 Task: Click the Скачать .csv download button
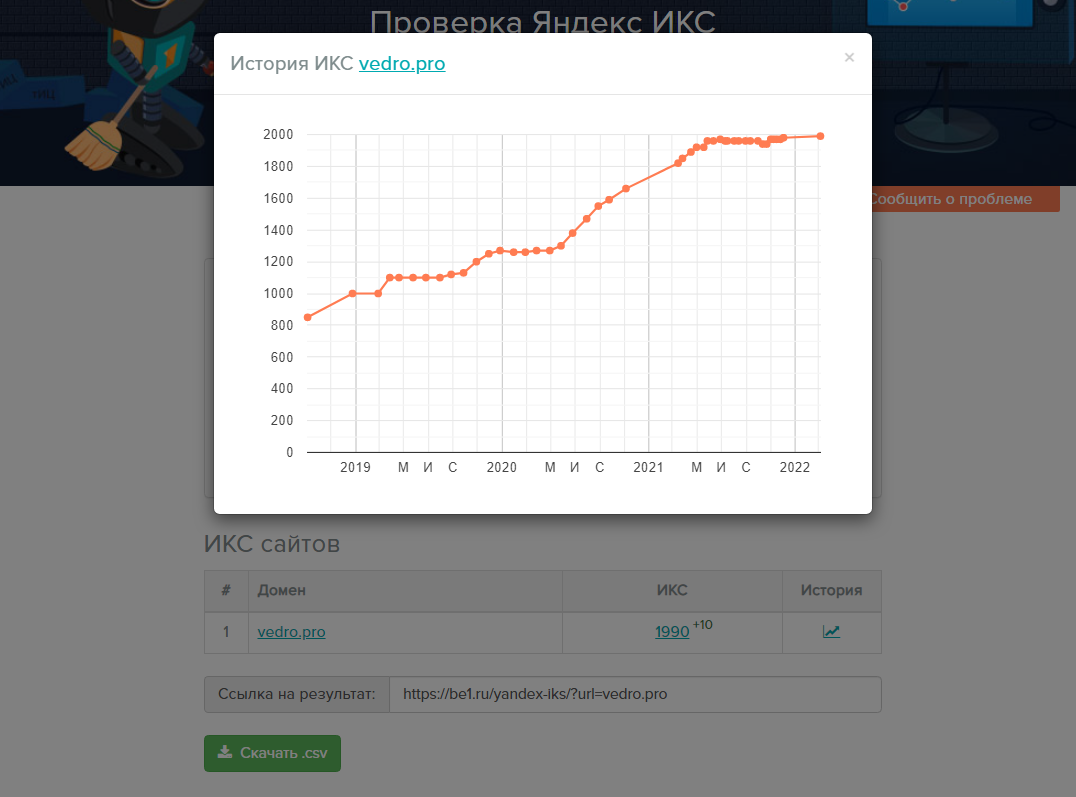pyautogui.click(x=272, y=753)
